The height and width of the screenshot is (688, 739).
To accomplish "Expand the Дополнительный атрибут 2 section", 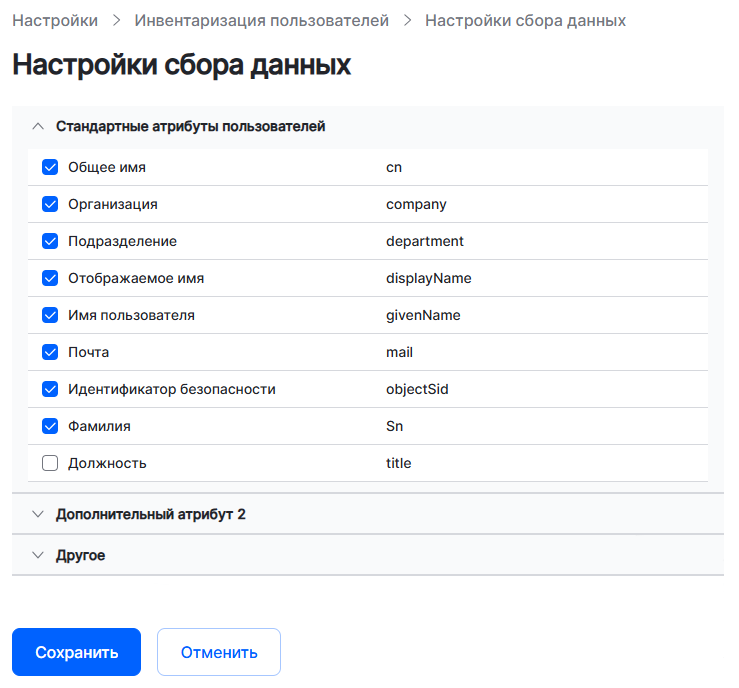I will point(38,514).
